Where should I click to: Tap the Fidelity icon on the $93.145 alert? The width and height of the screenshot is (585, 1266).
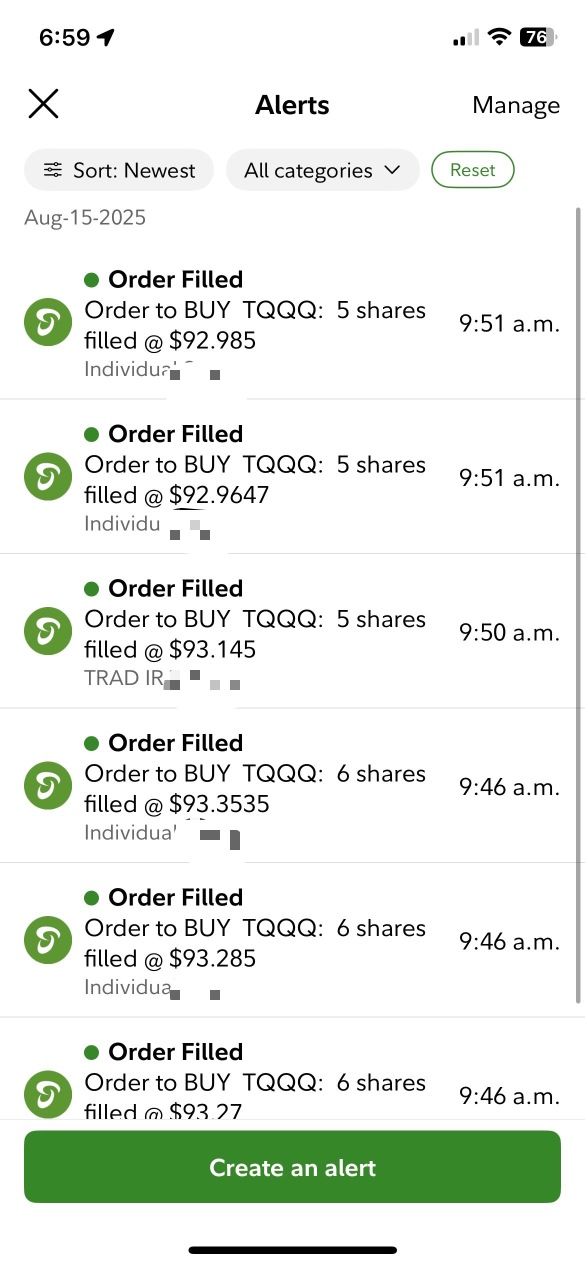click(48, 632)
